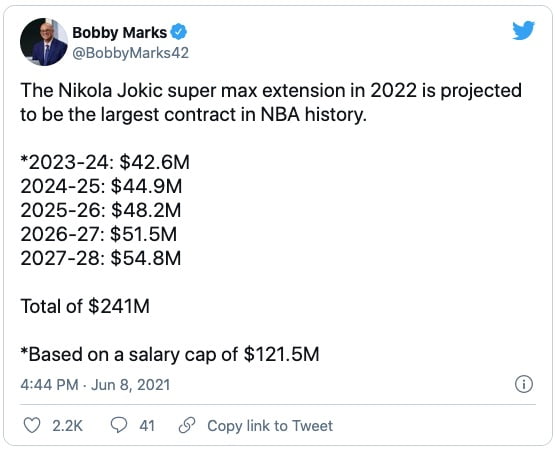Click the Nikola Jokic super max sentence
Viewport: 555px width, 449px height.
[x=271, y=102]
